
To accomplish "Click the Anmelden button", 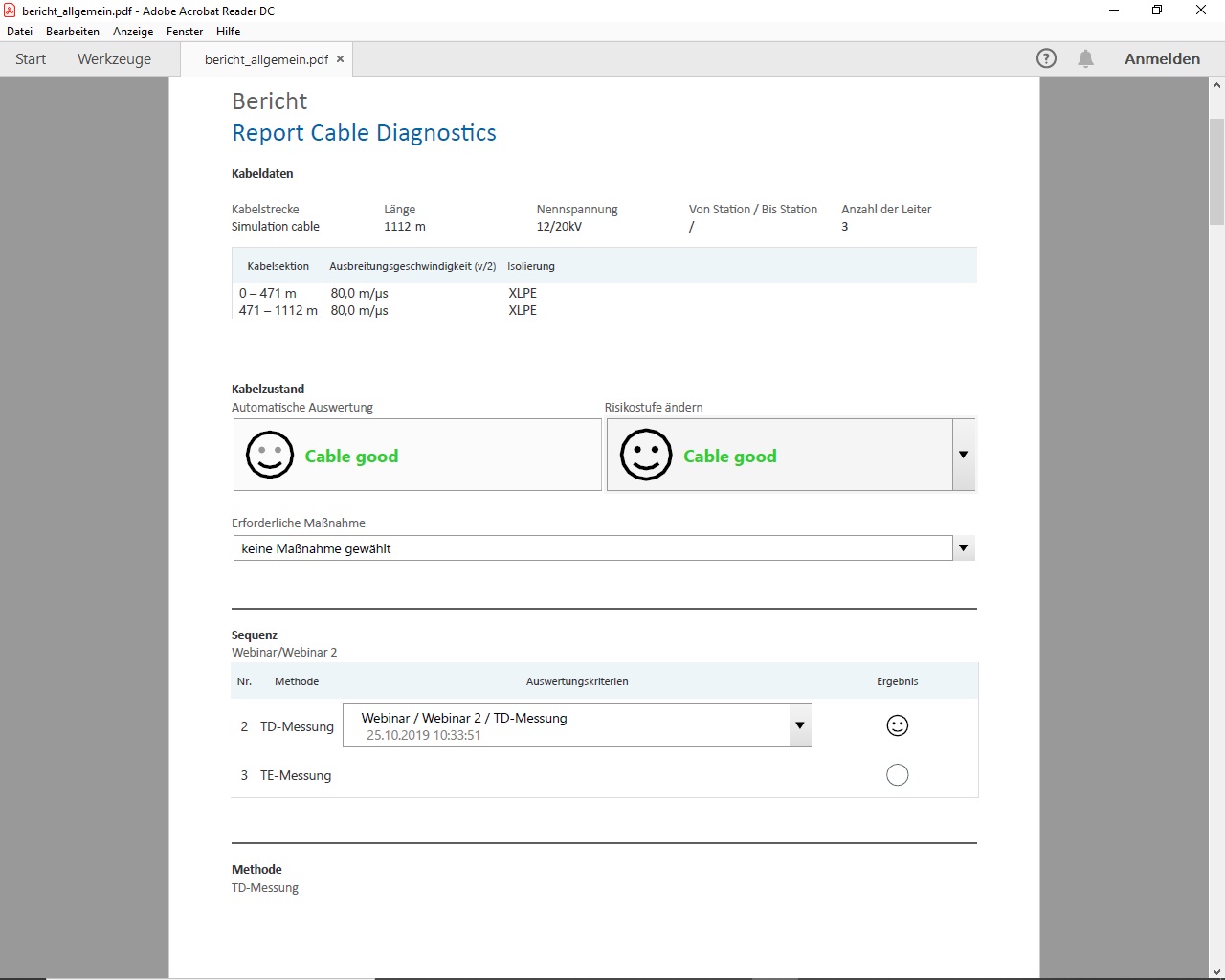I will (1162, 58).
